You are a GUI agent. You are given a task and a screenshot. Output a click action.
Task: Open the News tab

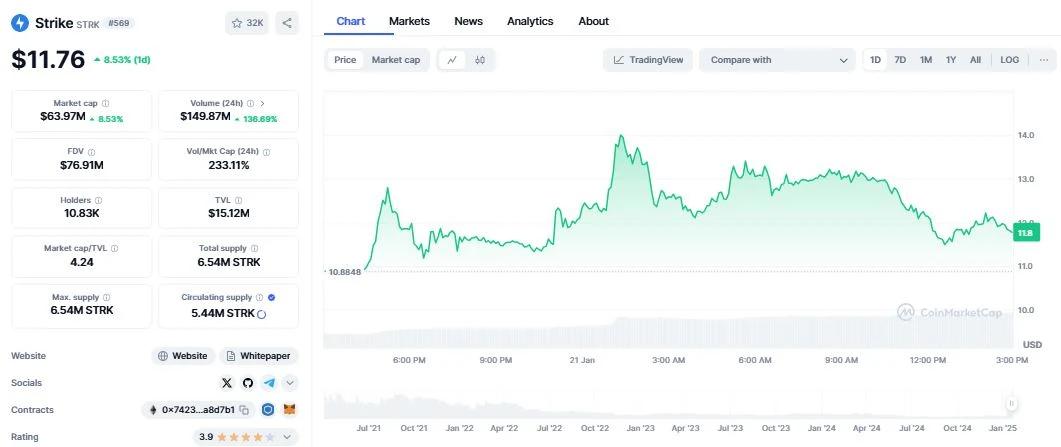468,21
